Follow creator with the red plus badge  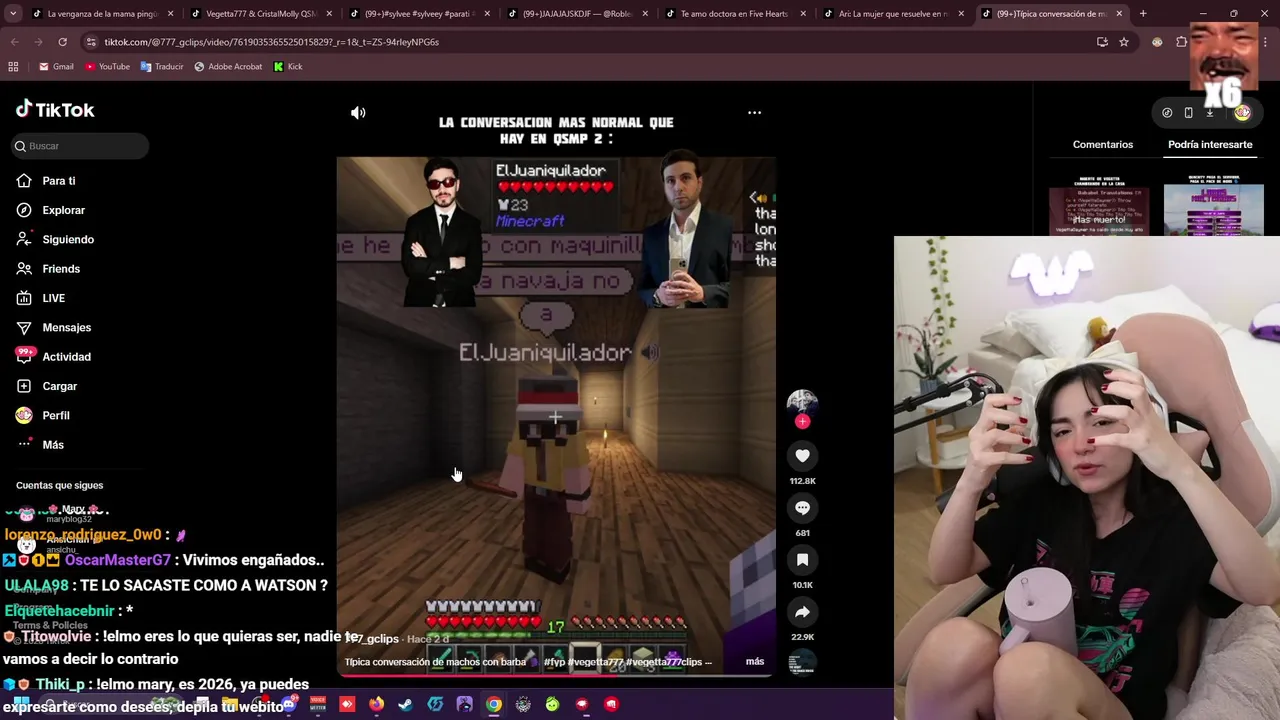coord(802,421)
